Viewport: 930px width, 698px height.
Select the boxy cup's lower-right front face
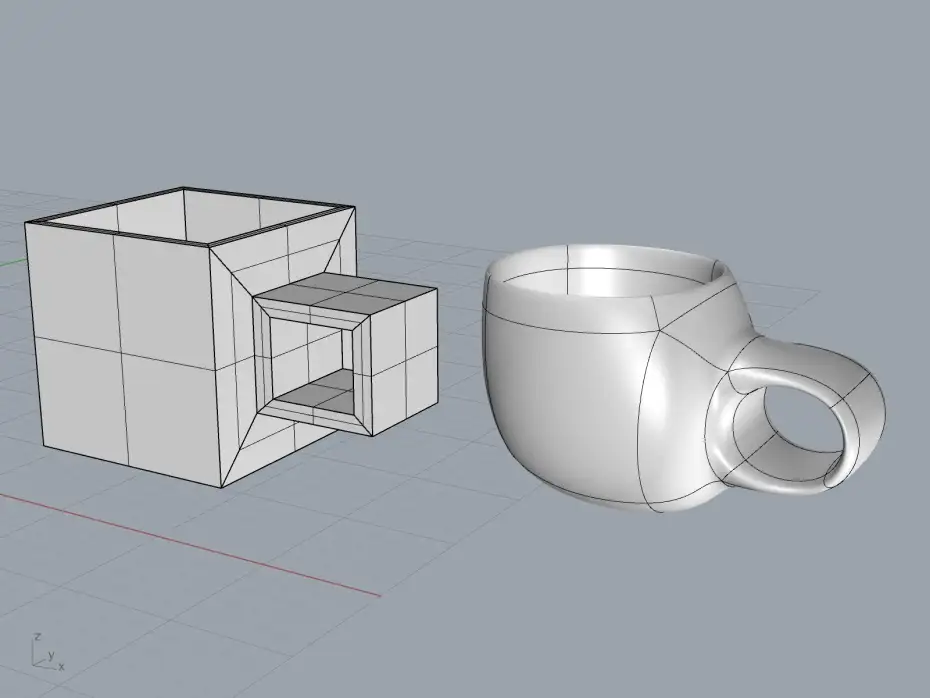coord(172,410)
